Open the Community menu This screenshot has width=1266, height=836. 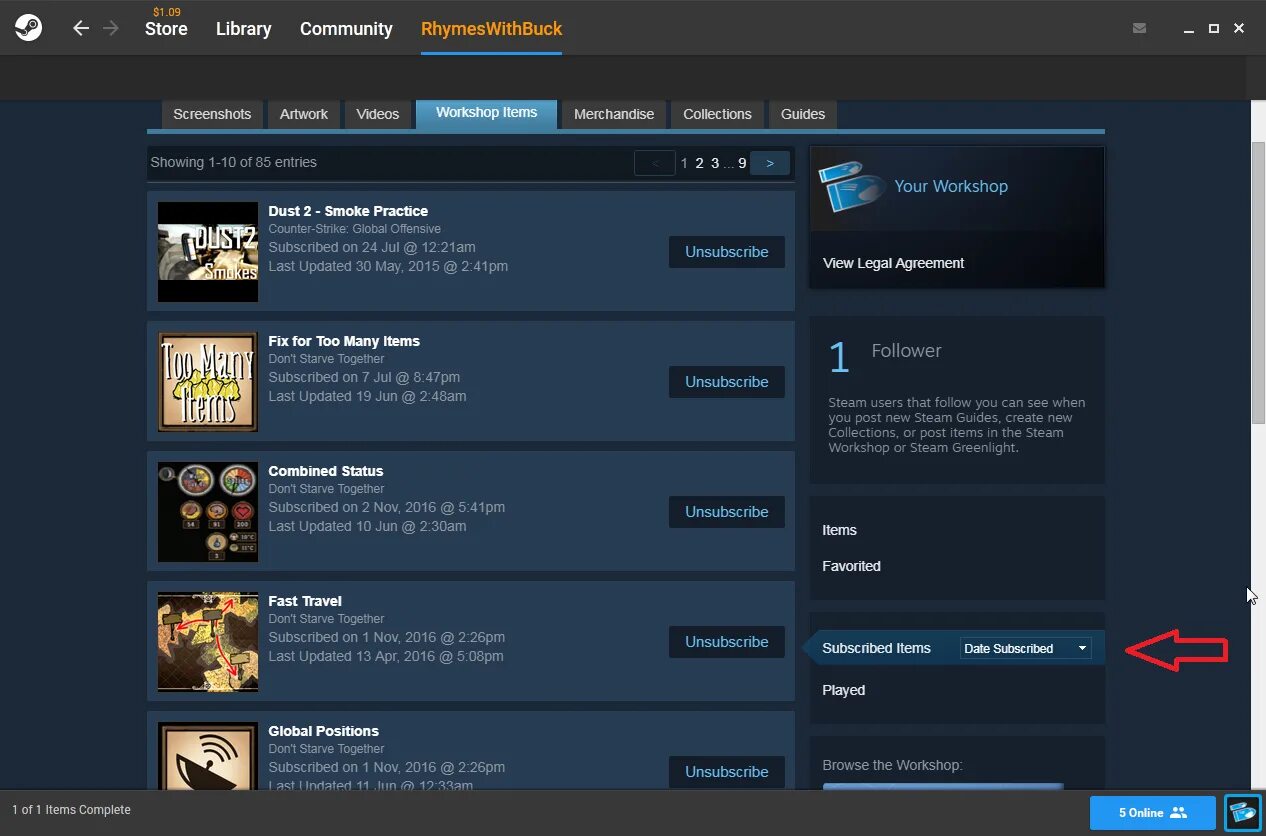coord(346,29)
